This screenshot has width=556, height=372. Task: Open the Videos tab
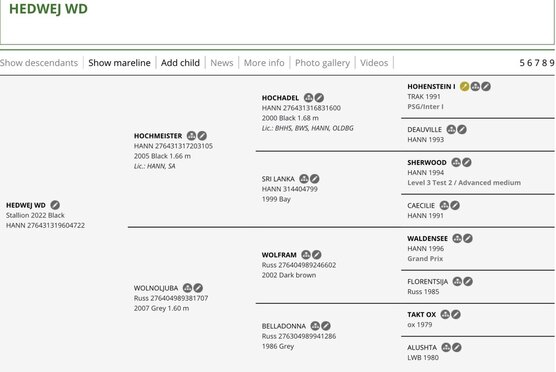click(374, 63)
